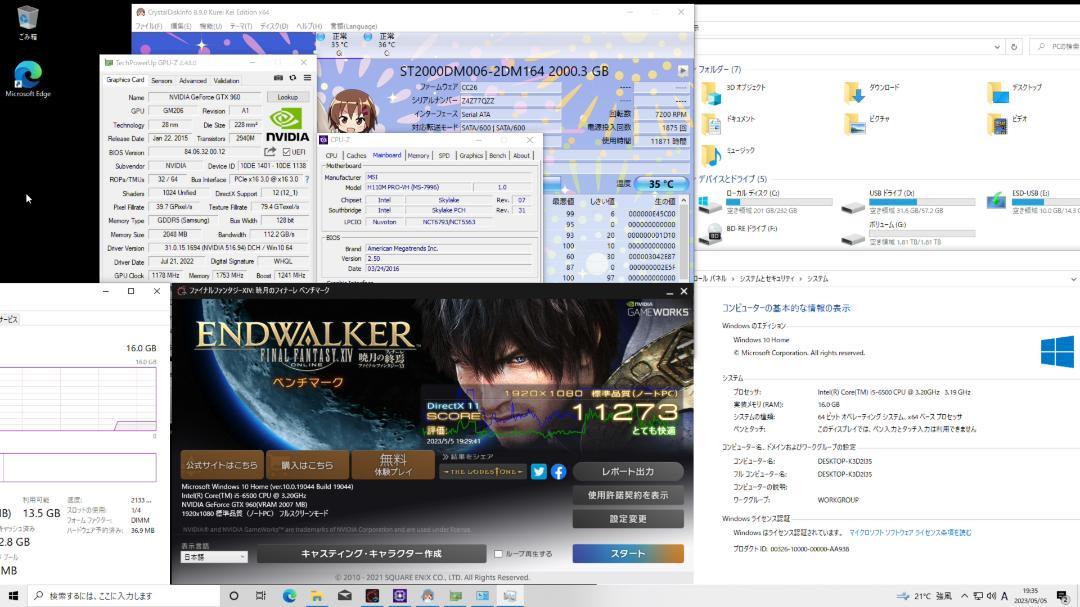Open the ファイル(F) menu in CrystalDiskInfo
Screen dimensions: 1080x607
[149, 26]
